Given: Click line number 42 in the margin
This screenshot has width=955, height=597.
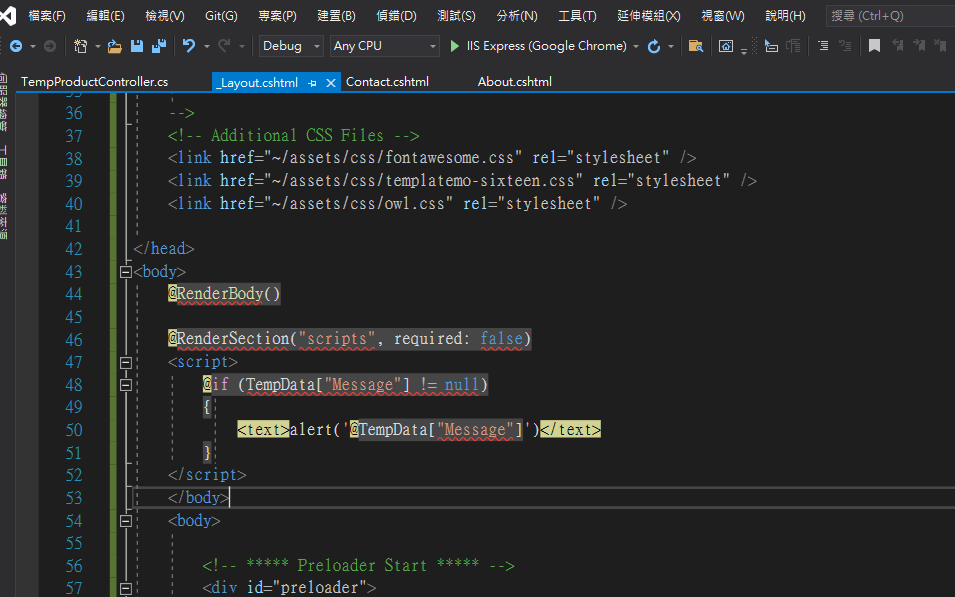Looking at the screenshot, I should click(x=73, y=249).
